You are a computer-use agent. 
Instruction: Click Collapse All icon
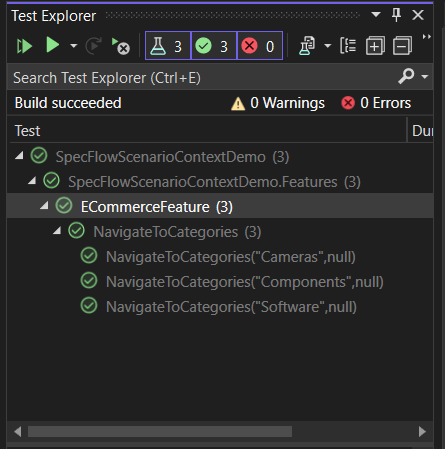(x=402, y=46)
